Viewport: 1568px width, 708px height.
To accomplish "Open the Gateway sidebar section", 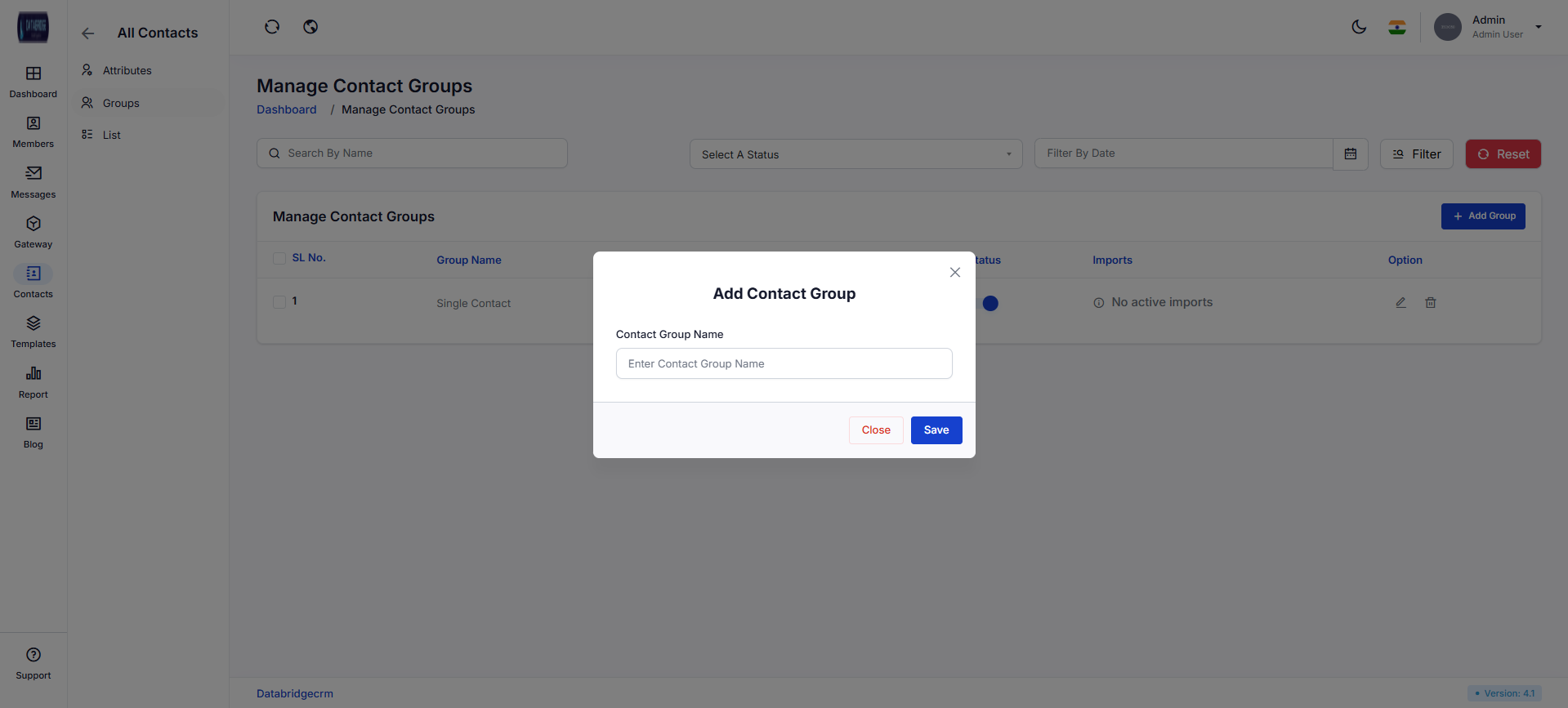I will (x=34, y=232).
